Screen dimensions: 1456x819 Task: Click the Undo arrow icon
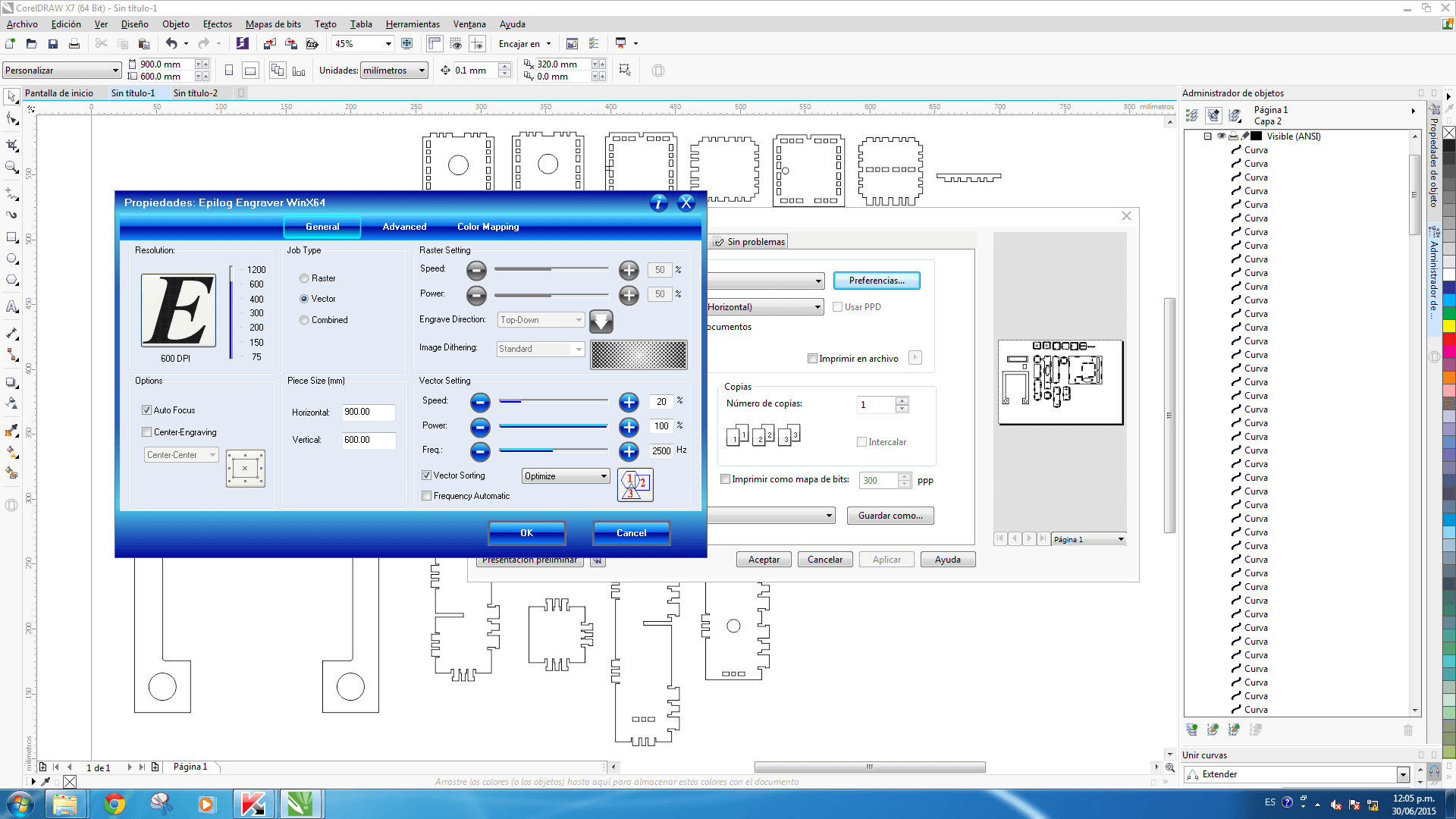click(171, 44)
